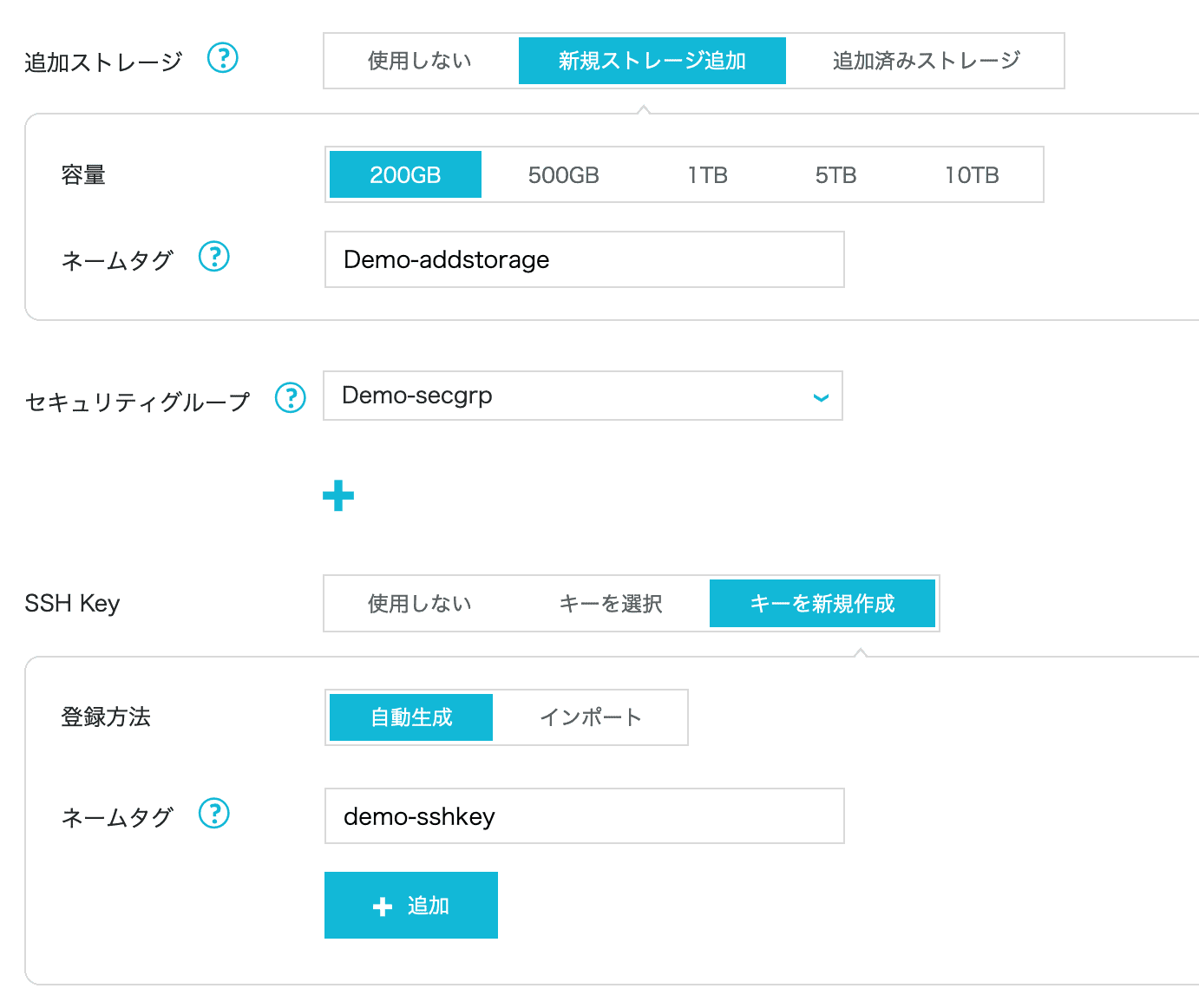Choose 500GB capacity
This screenshot has width=1199, height=1008.
click(564, 174)
